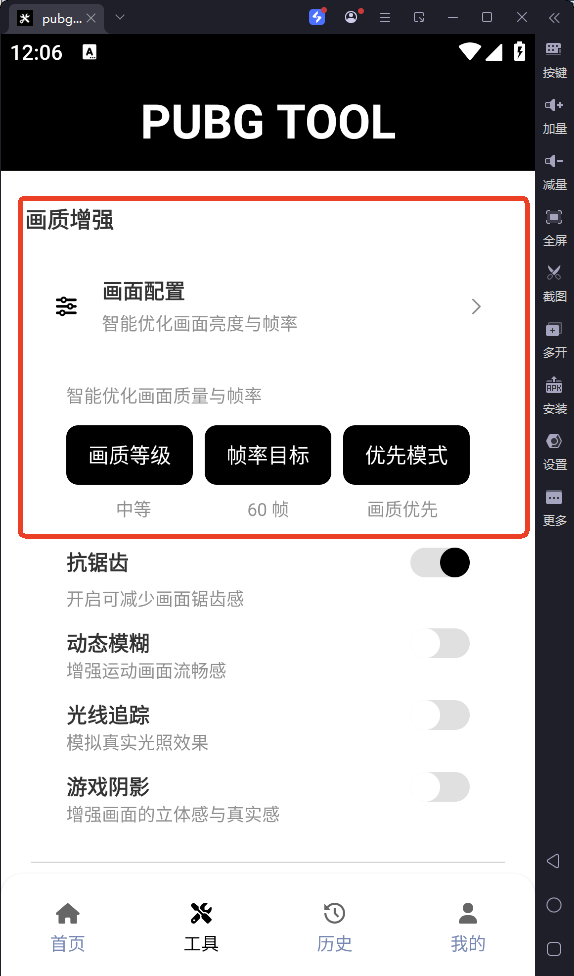Click the 画质等级 button
This screenshot has height=976, width=574.
click(x=129, y=455)
